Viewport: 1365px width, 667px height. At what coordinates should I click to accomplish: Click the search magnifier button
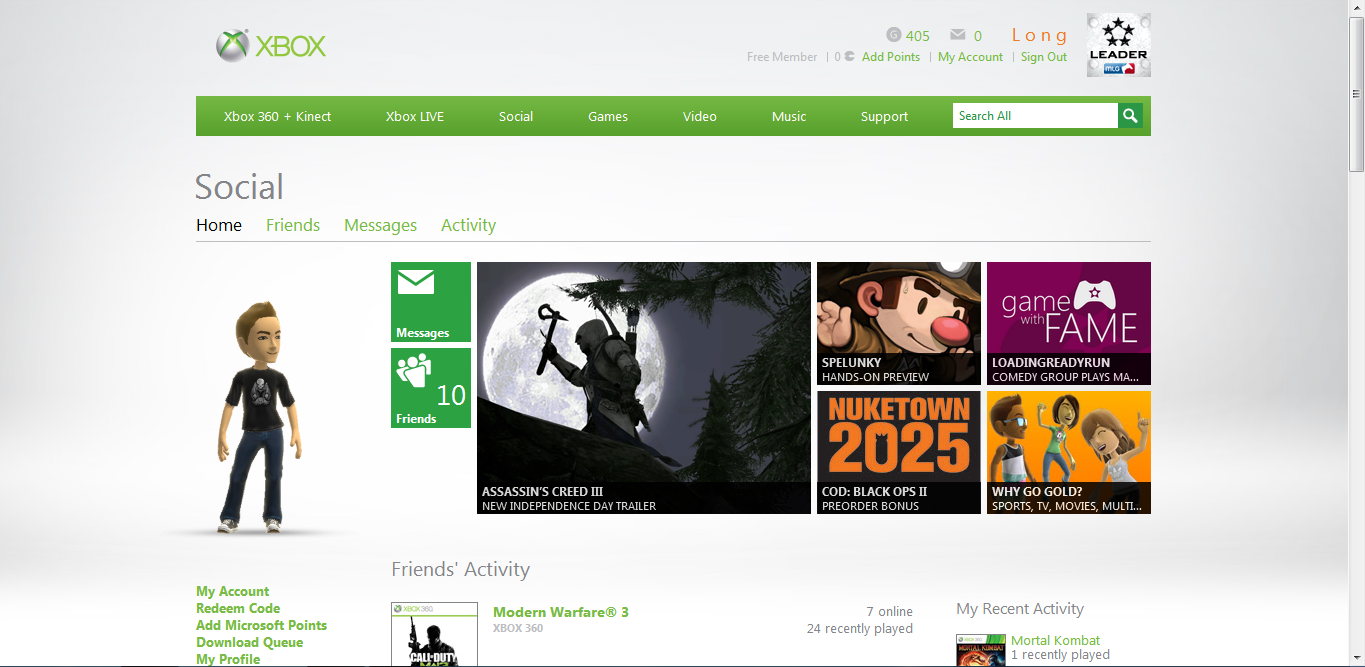(1130, 116)
